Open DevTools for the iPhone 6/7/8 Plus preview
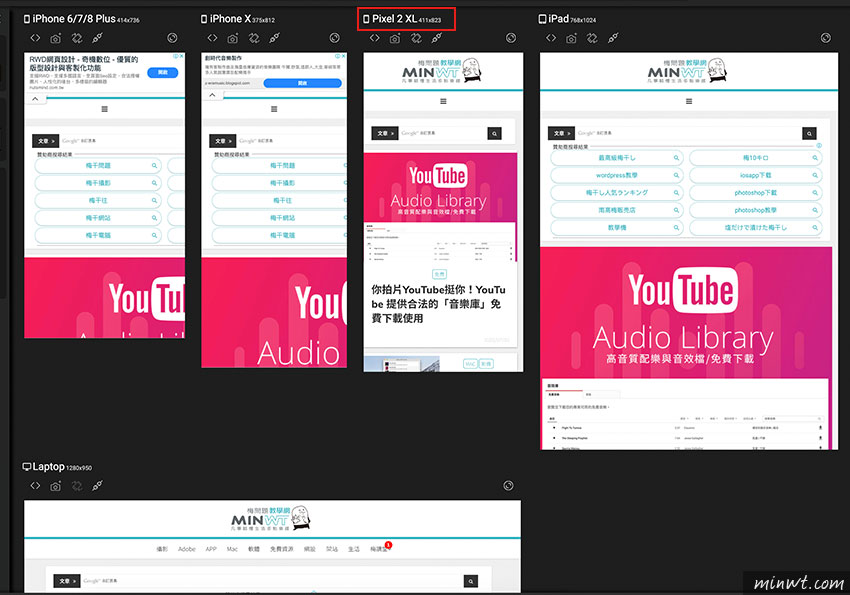The image size is (850, 595). coord(35,38)
